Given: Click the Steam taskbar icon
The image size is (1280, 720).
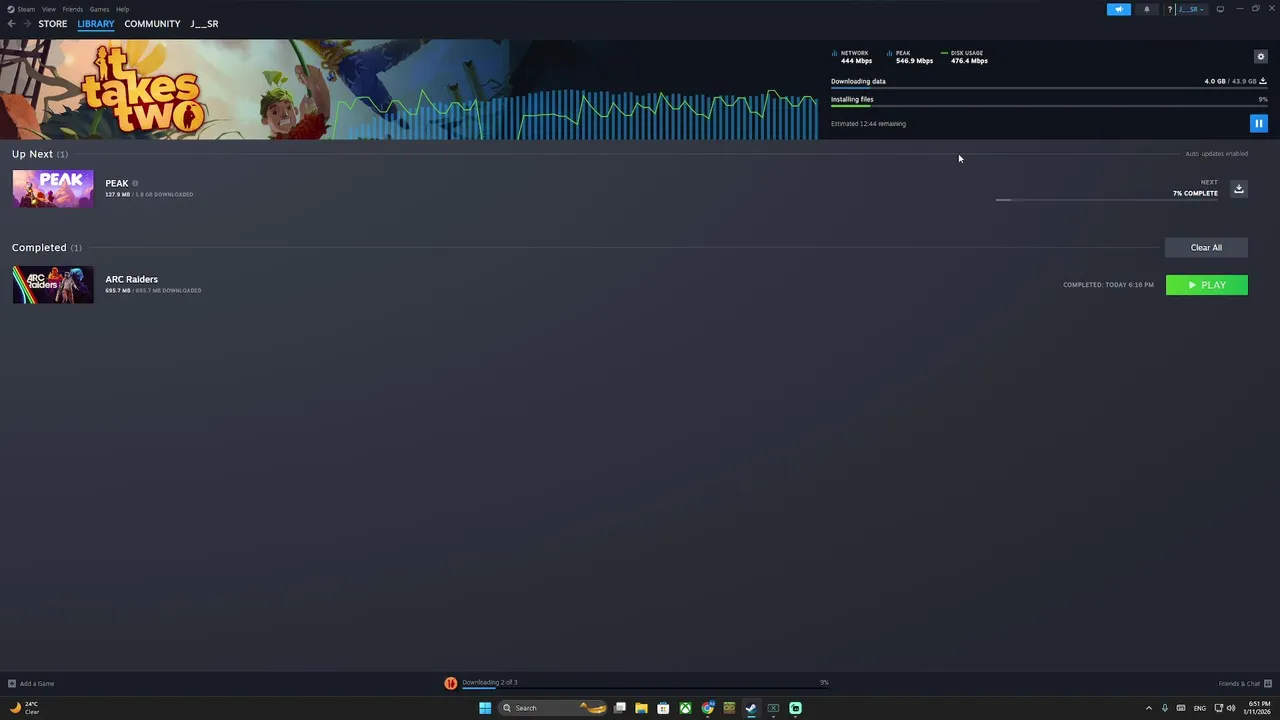Looking at the screenshot, I should click(751, 708).
